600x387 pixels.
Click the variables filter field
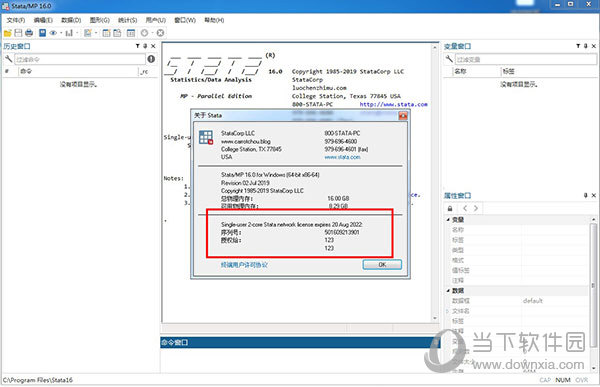click(x=526, y=59)
